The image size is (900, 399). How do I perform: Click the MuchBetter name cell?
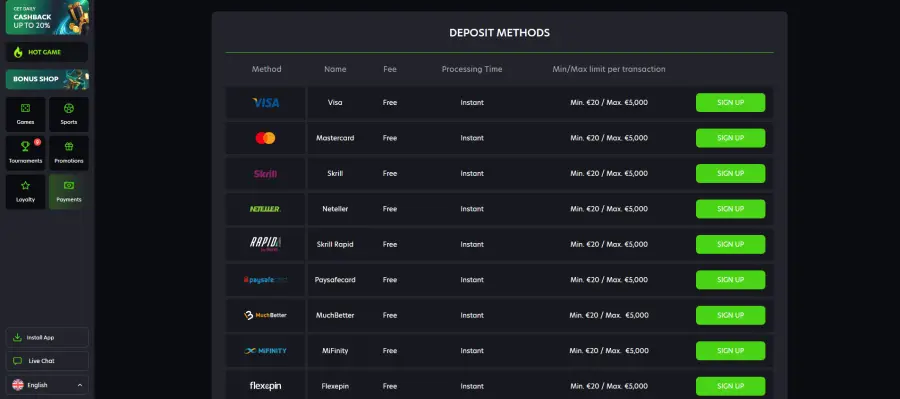[335, 315]
